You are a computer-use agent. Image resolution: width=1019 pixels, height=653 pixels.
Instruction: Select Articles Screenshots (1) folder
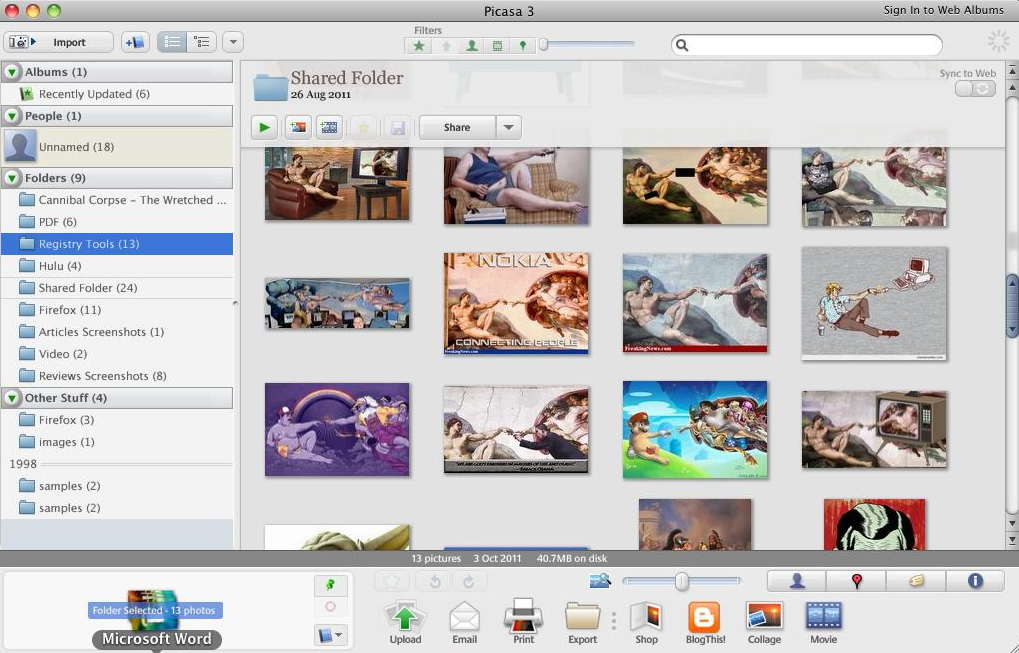click(x=117, y=332)
